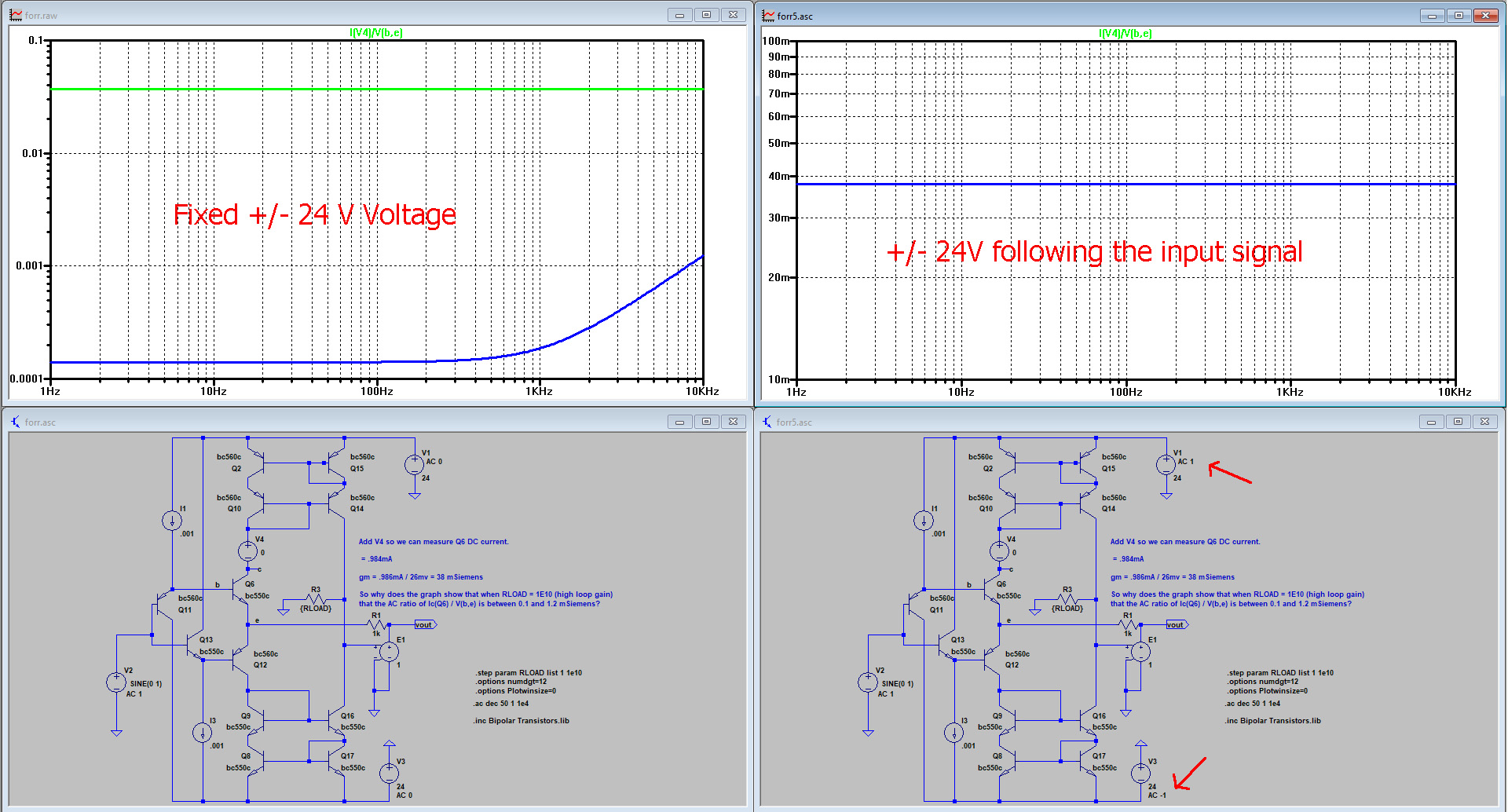Select source V4 in forr.asc schematic

pyautogui.click(x=247, y=550)
